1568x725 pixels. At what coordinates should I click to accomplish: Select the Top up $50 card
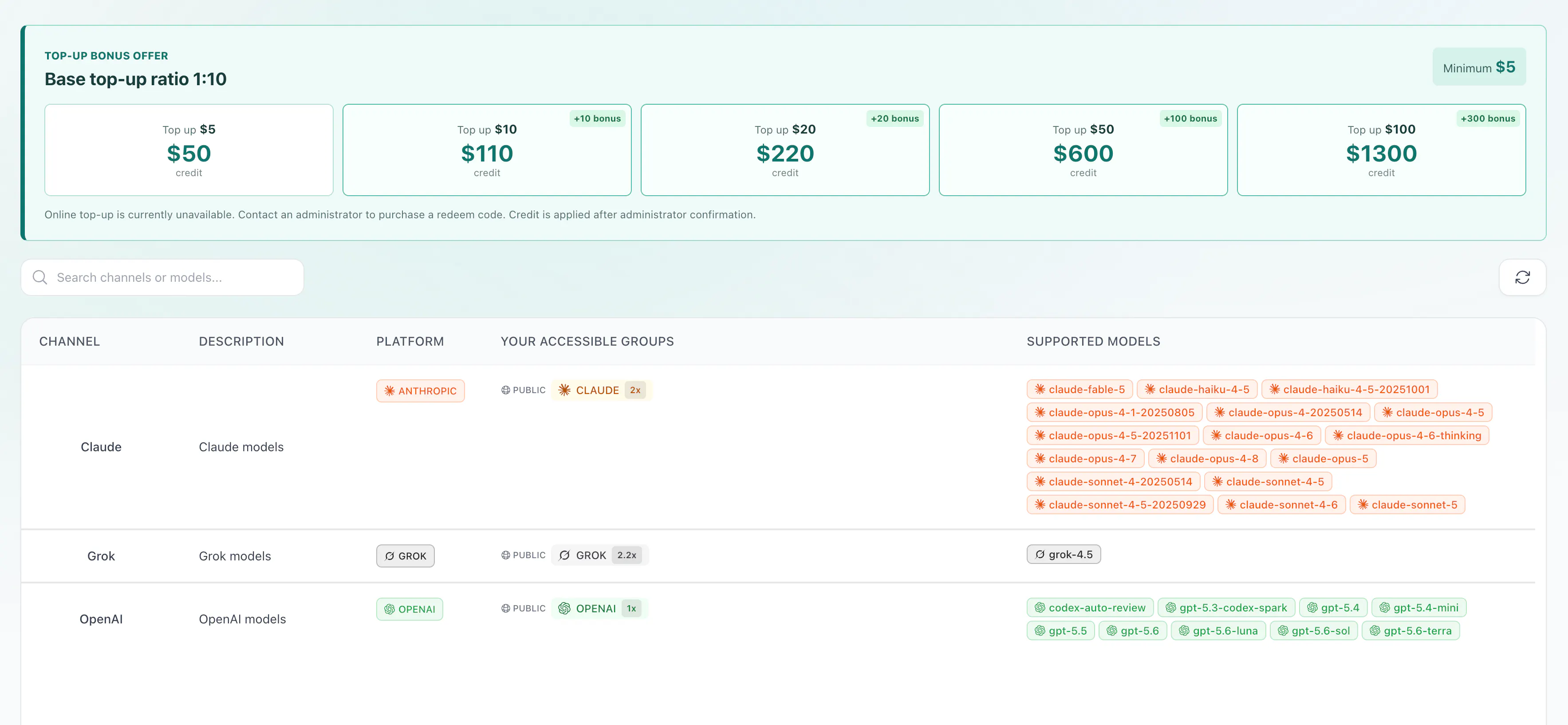pos(1083,150)
